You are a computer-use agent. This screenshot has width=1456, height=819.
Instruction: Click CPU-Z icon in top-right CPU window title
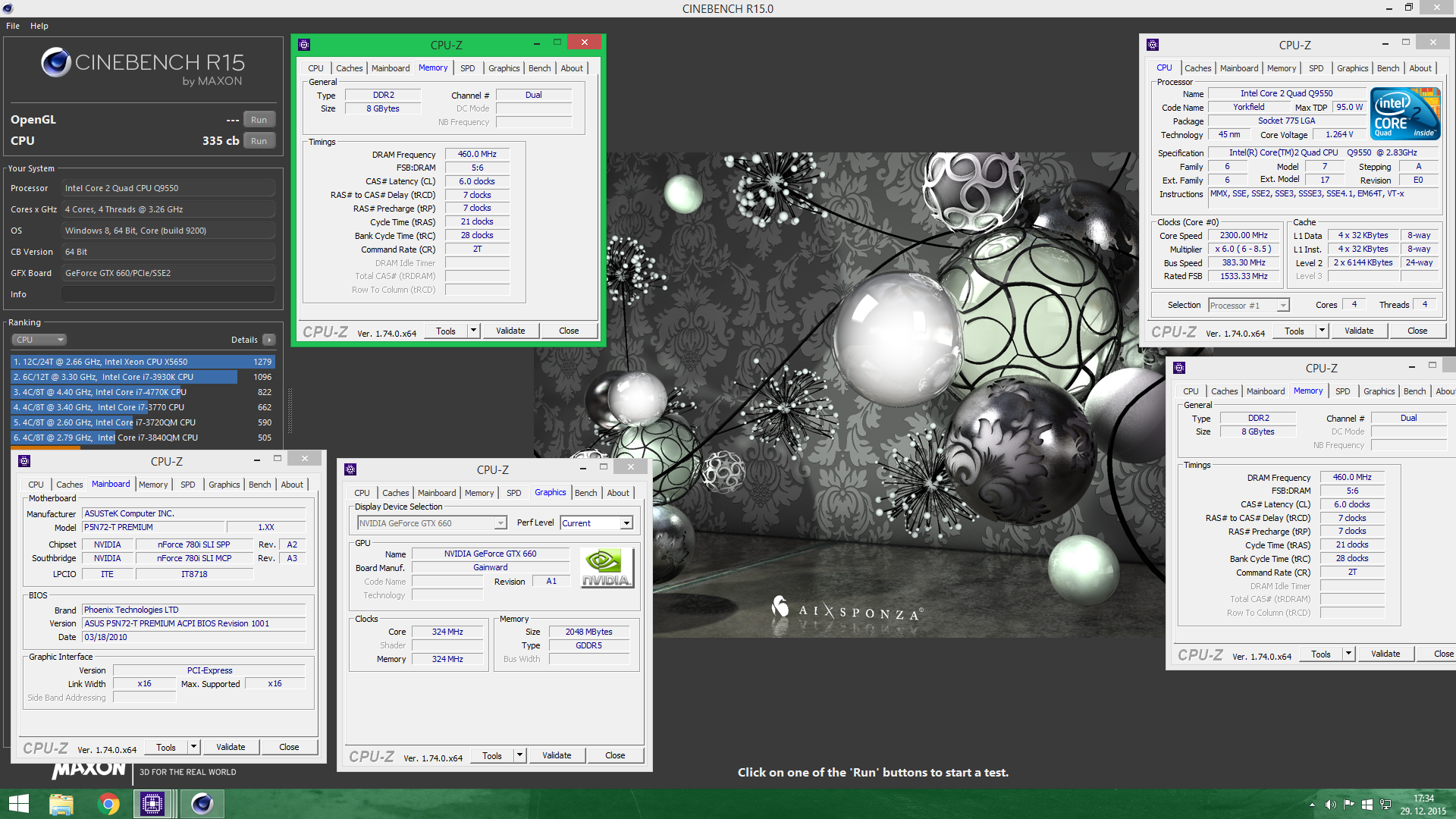1153,45
